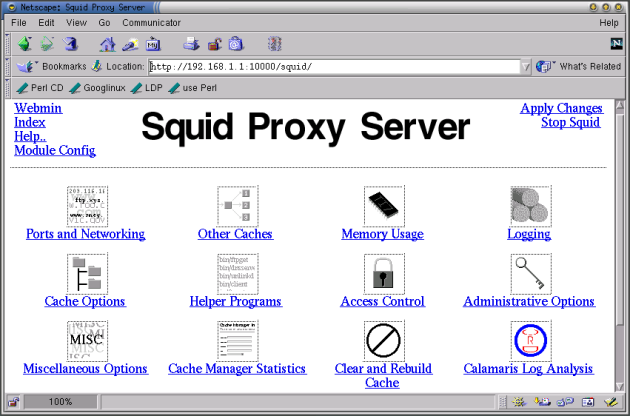
Task: Open the Module Config link
Action: [55, 150]
